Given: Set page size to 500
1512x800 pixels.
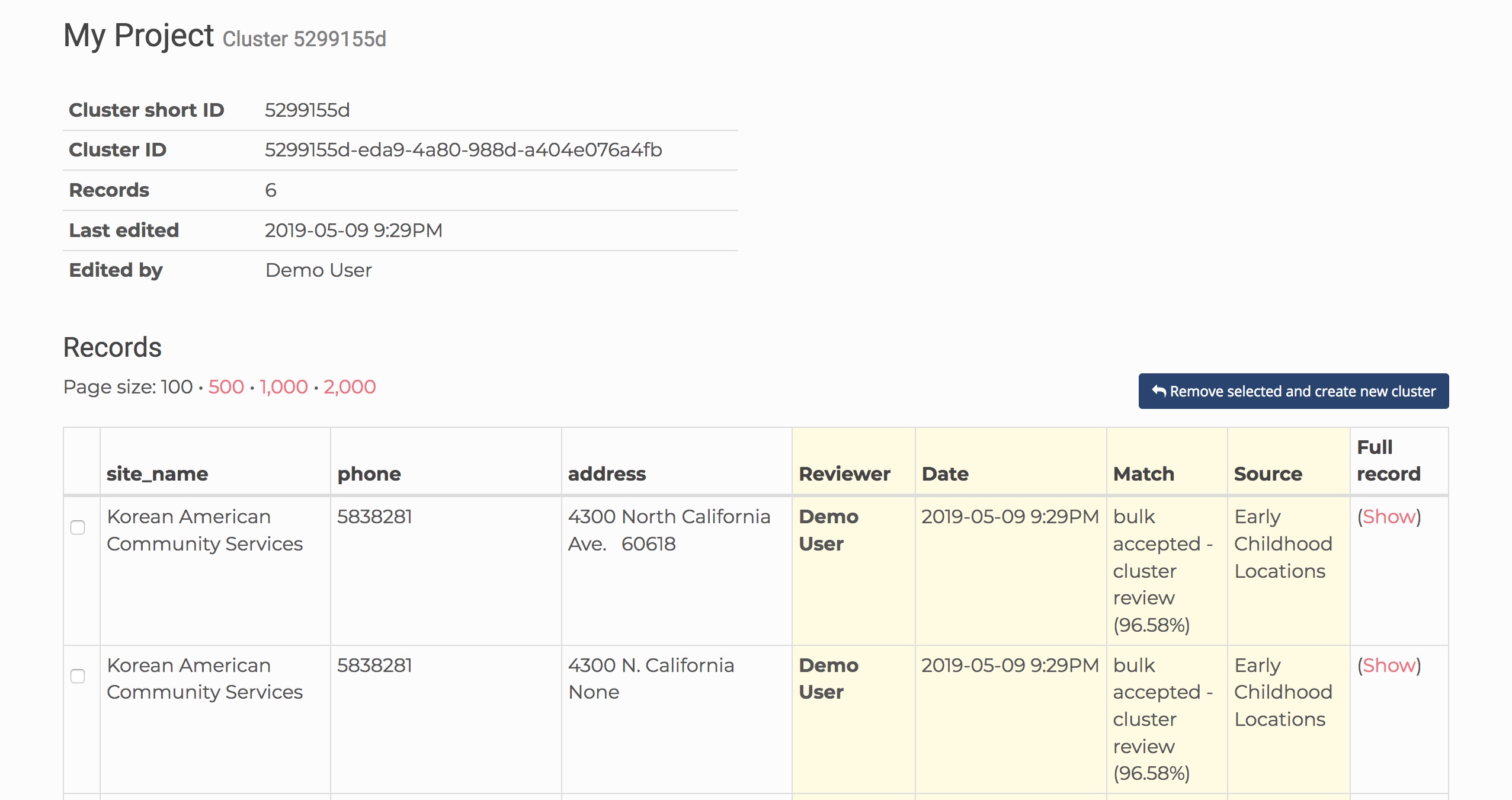Looking at the screenshot, I should coord(226,387).
